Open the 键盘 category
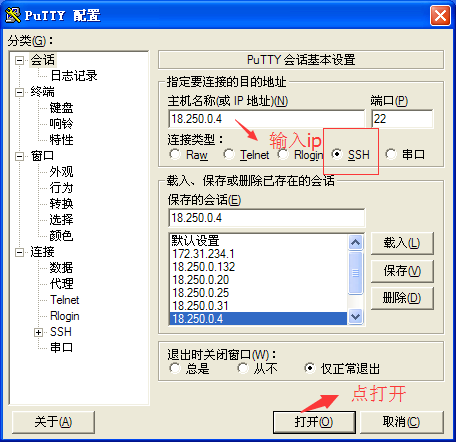Image resolution: width=456 pixels, height=442 pixels. 61,108
